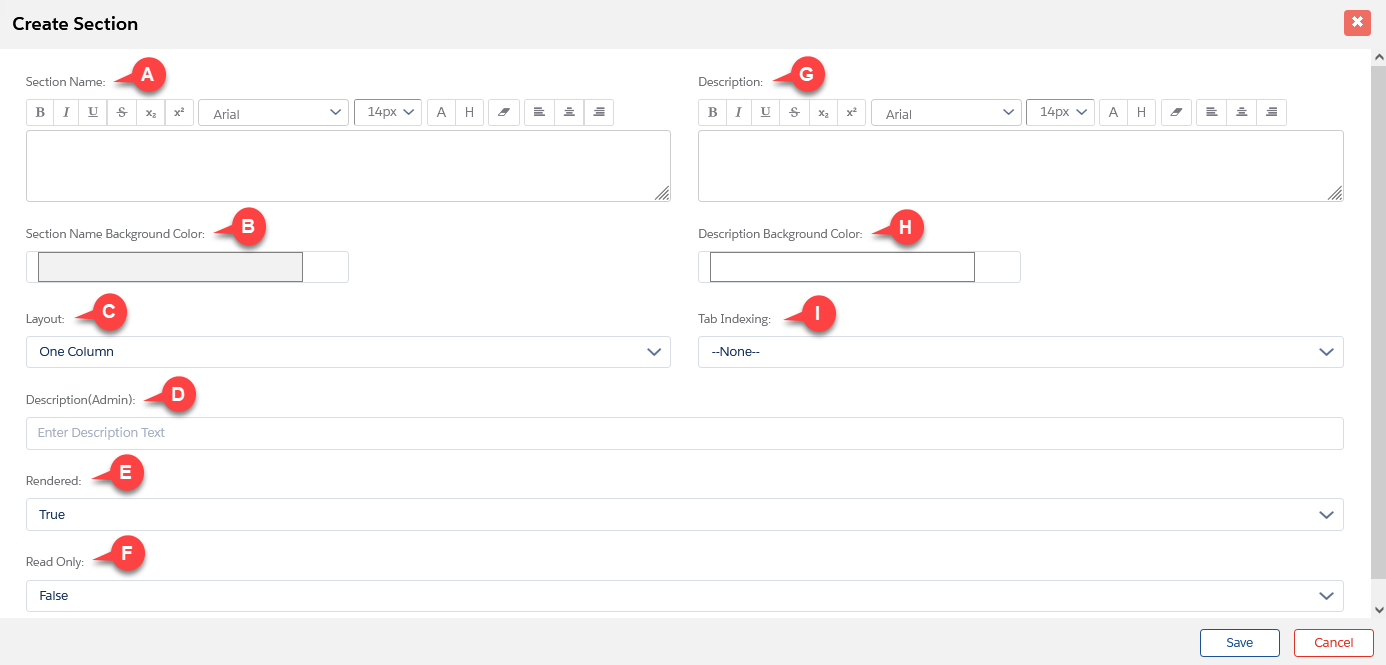Click highlight color 'H' in Description toolbar

tap(1141, 113)
